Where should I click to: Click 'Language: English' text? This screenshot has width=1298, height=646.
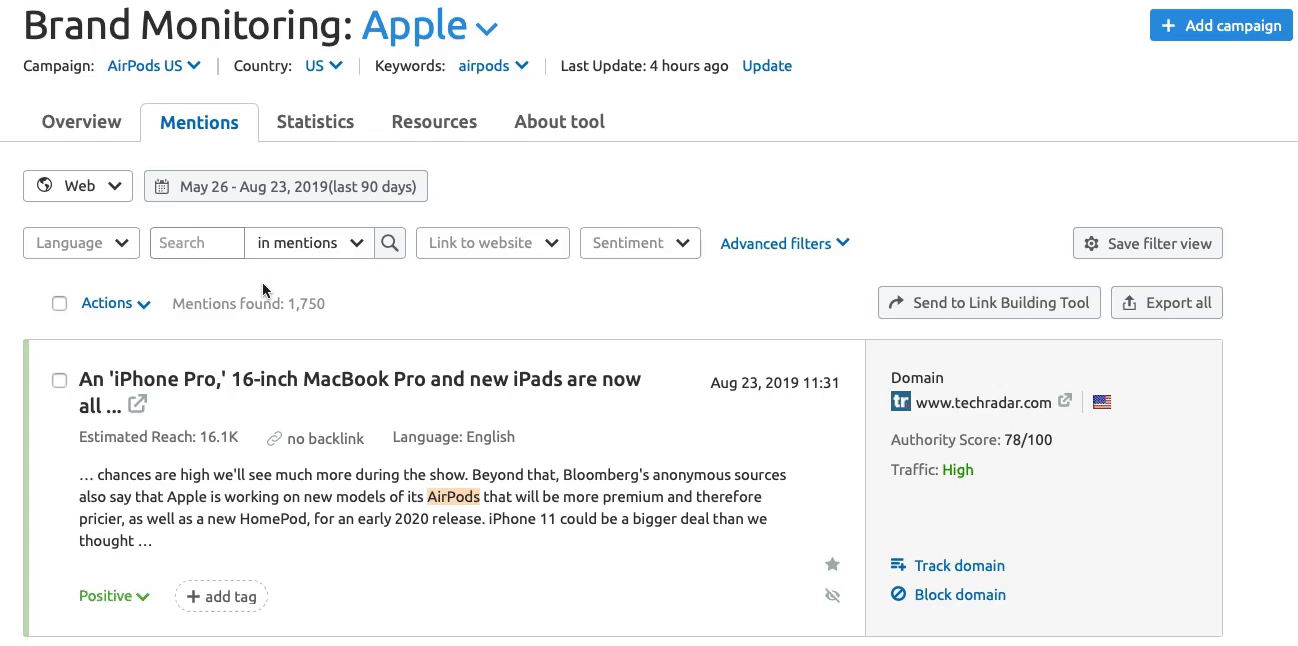(453, 437)
